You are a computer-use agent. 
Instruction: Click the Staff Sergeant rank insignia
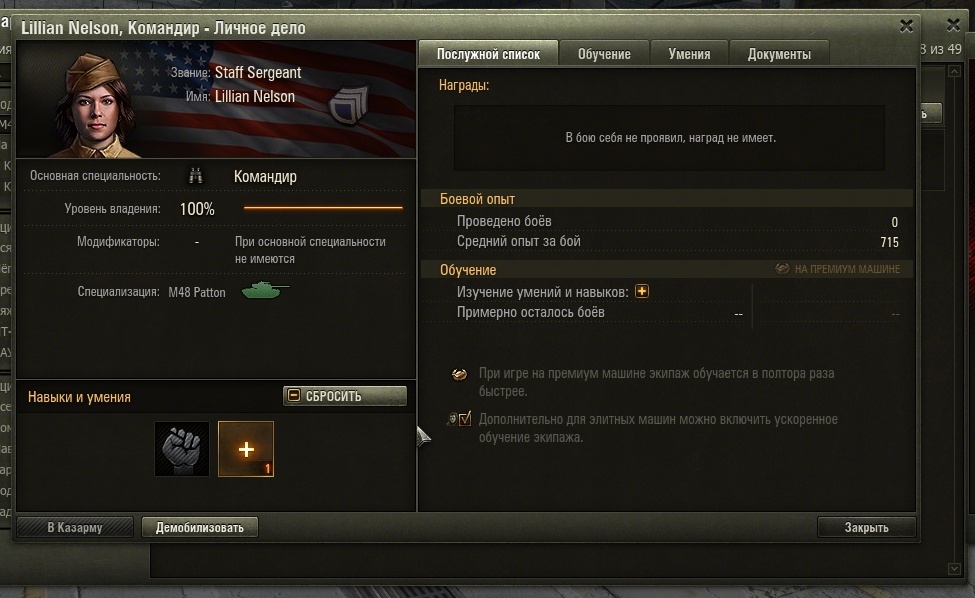(348, 106)
